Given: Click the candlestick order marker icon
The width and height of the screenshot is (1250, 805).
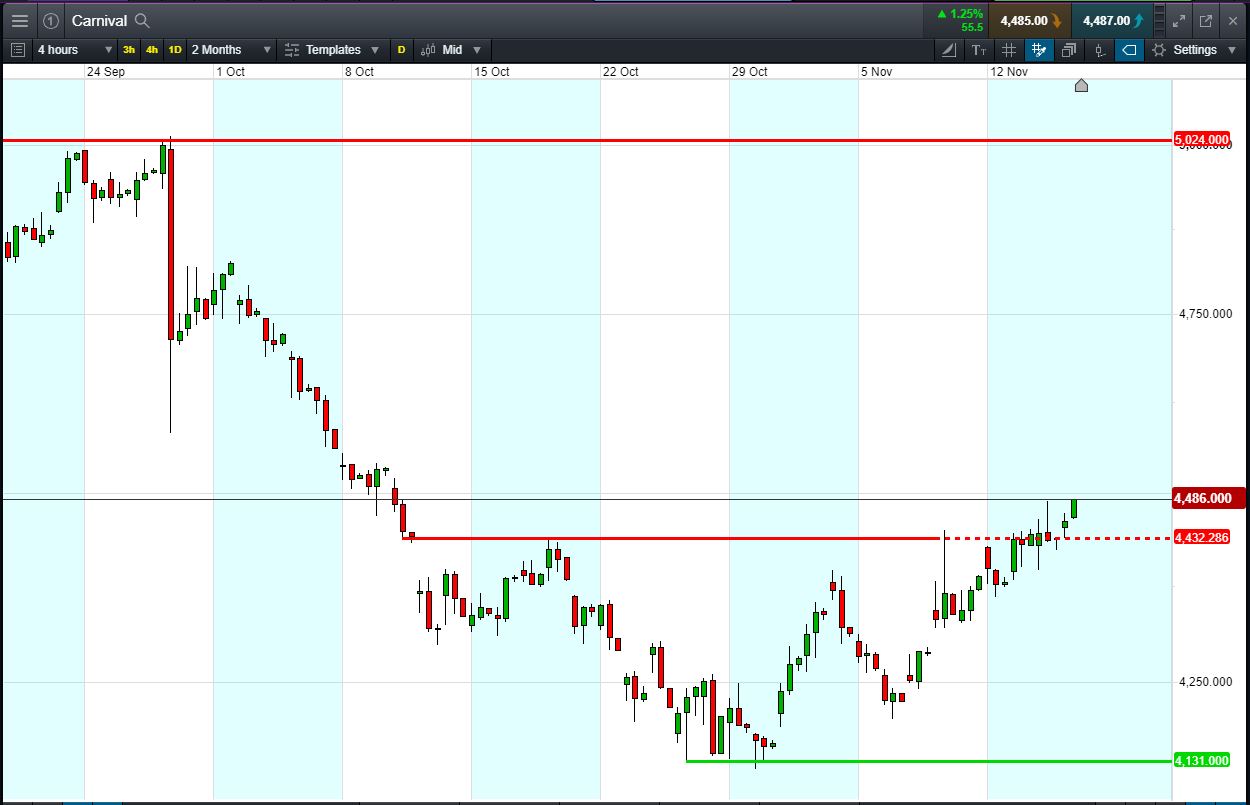Looking at the screenshot, I should 1099,50.
